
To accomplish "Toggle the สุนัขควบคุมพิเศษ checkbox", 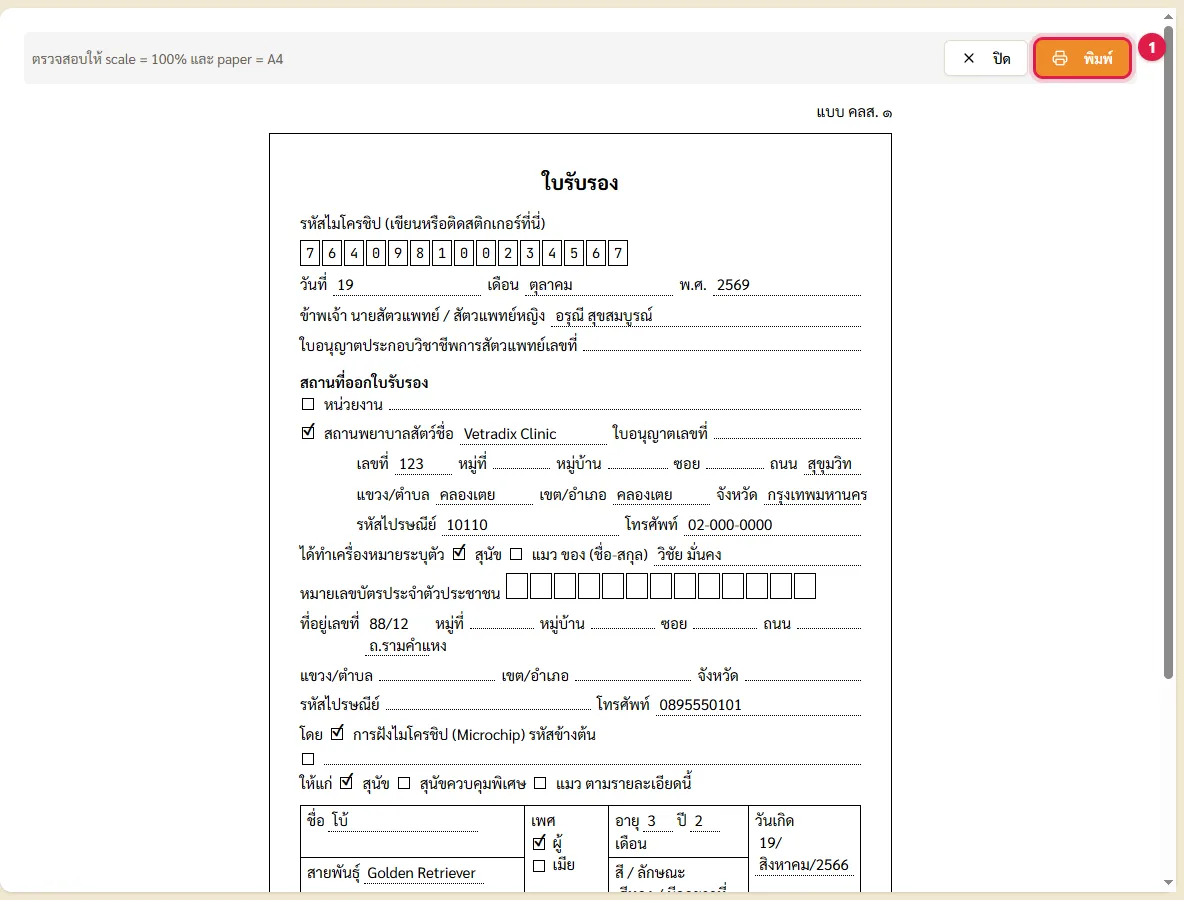I will coord(404,783).
